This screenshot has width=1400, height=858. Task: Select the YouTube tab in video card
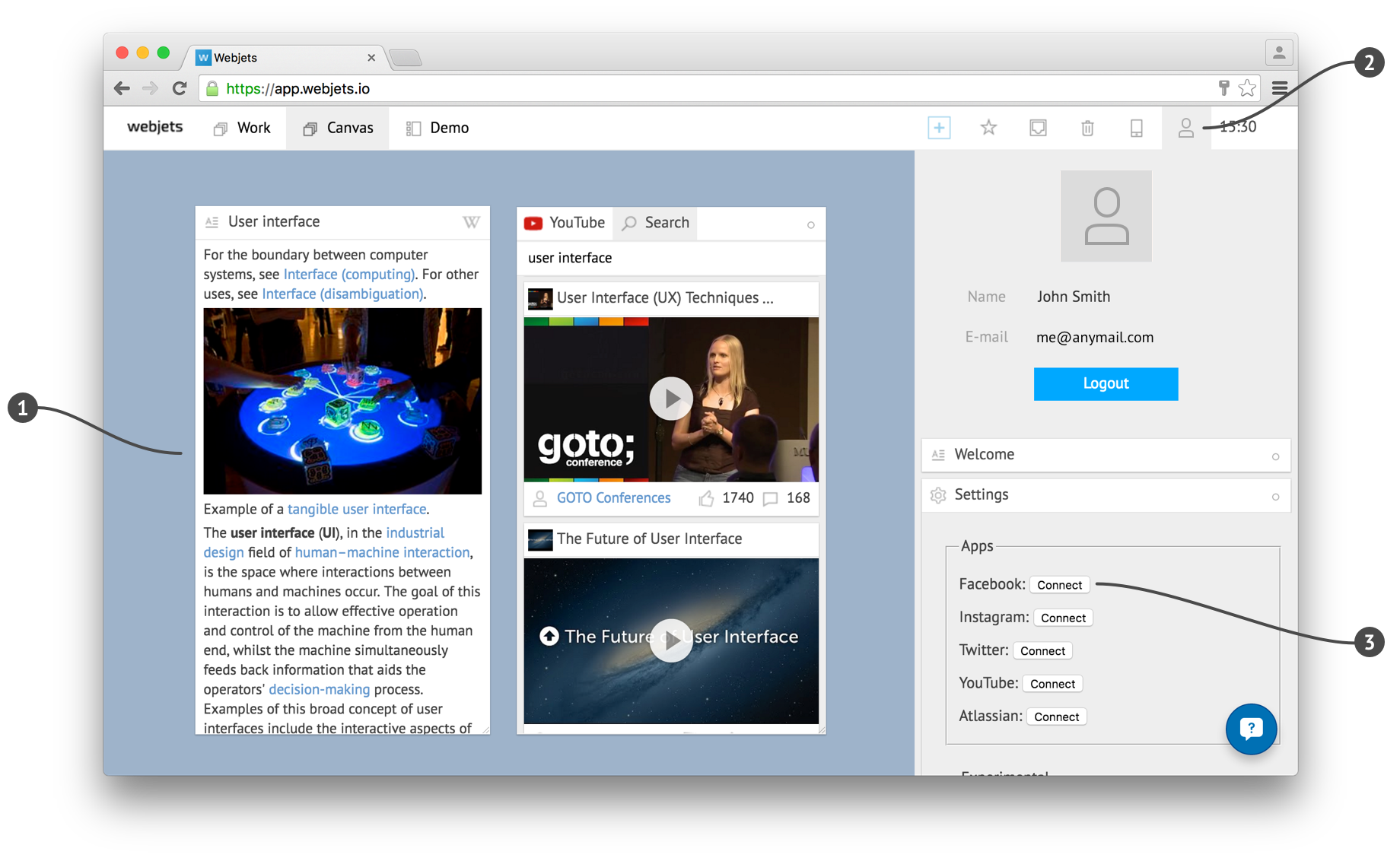565,223
